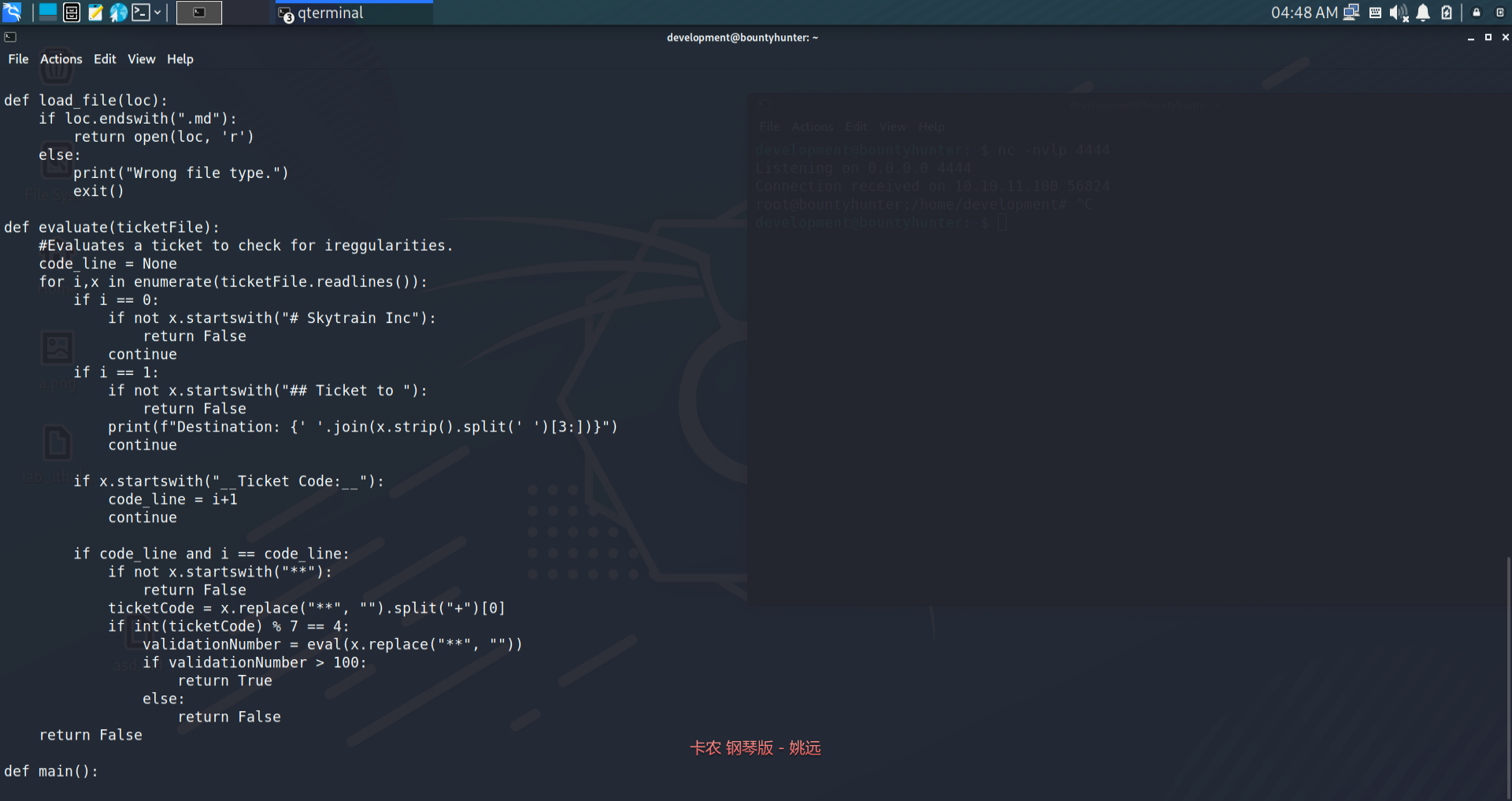Click the 'if validationNumber > 100:' line
The width and height of the screenshot is (1512, 801).
[254, 662]
